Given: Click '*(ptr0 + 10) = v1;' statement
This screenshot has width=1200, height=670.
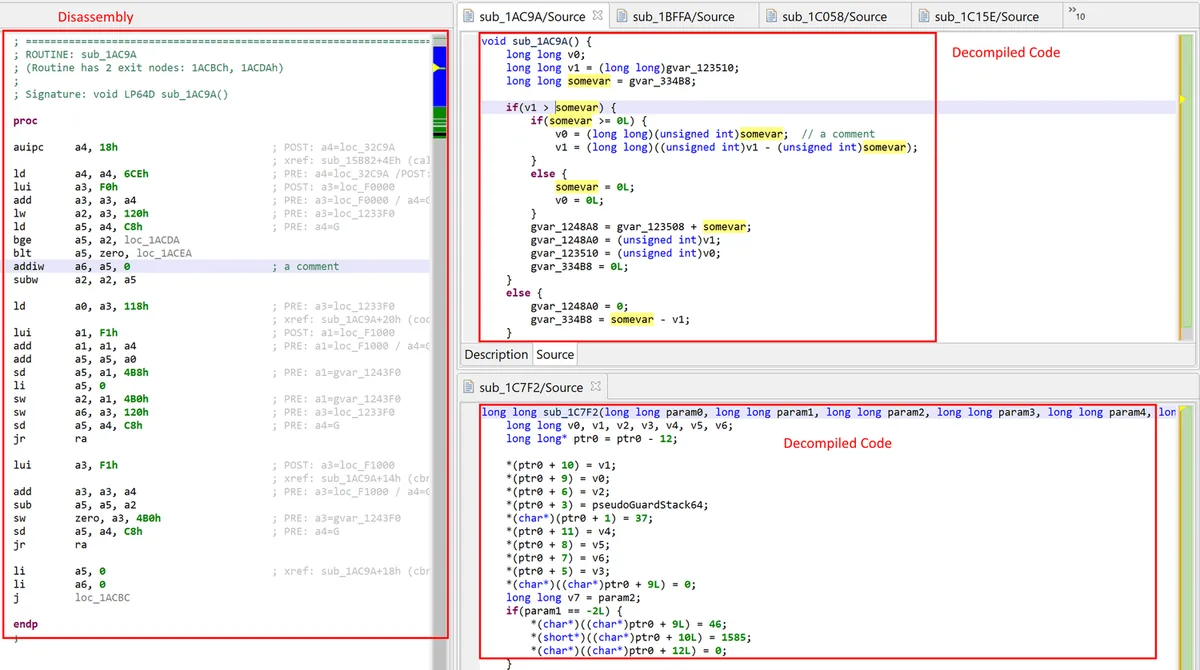Looking at the screenshot, I should 561,465.
